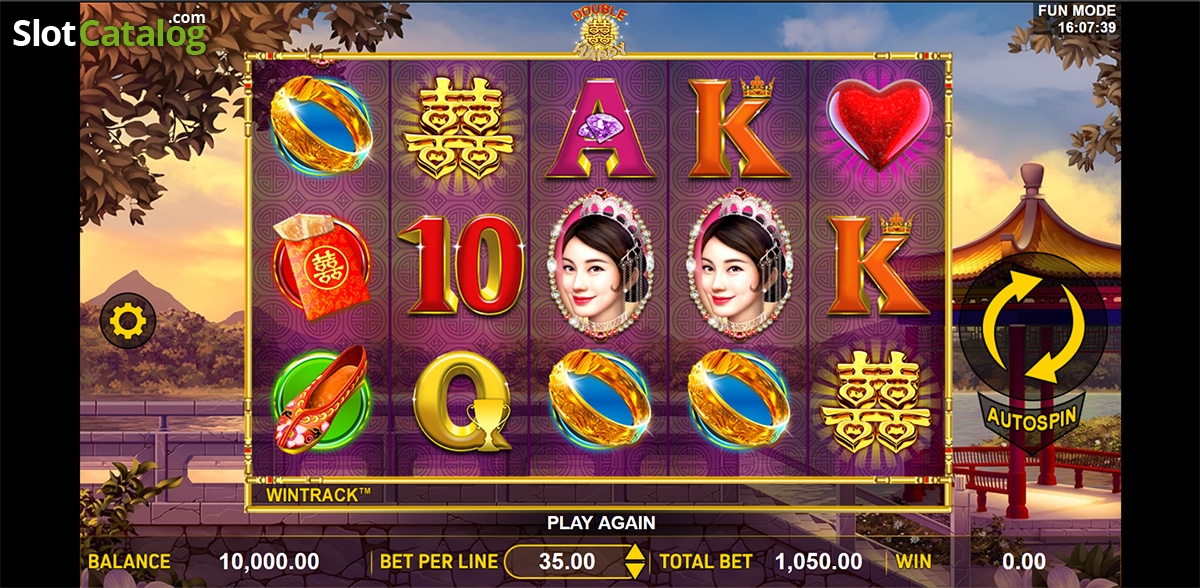Increase bet per line with up arrow
Screen dimensions: 1200x588
[634, 553]
